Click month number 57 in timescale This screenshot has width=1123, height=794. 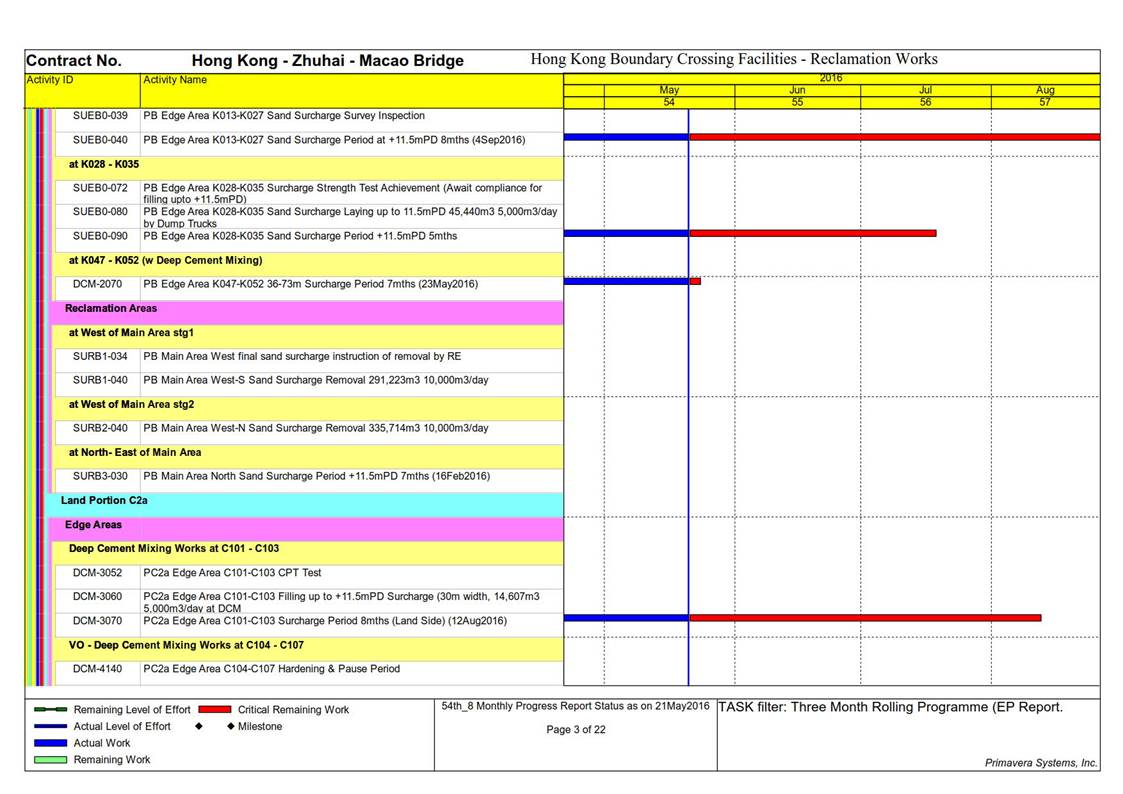(x=1045, y=102)
